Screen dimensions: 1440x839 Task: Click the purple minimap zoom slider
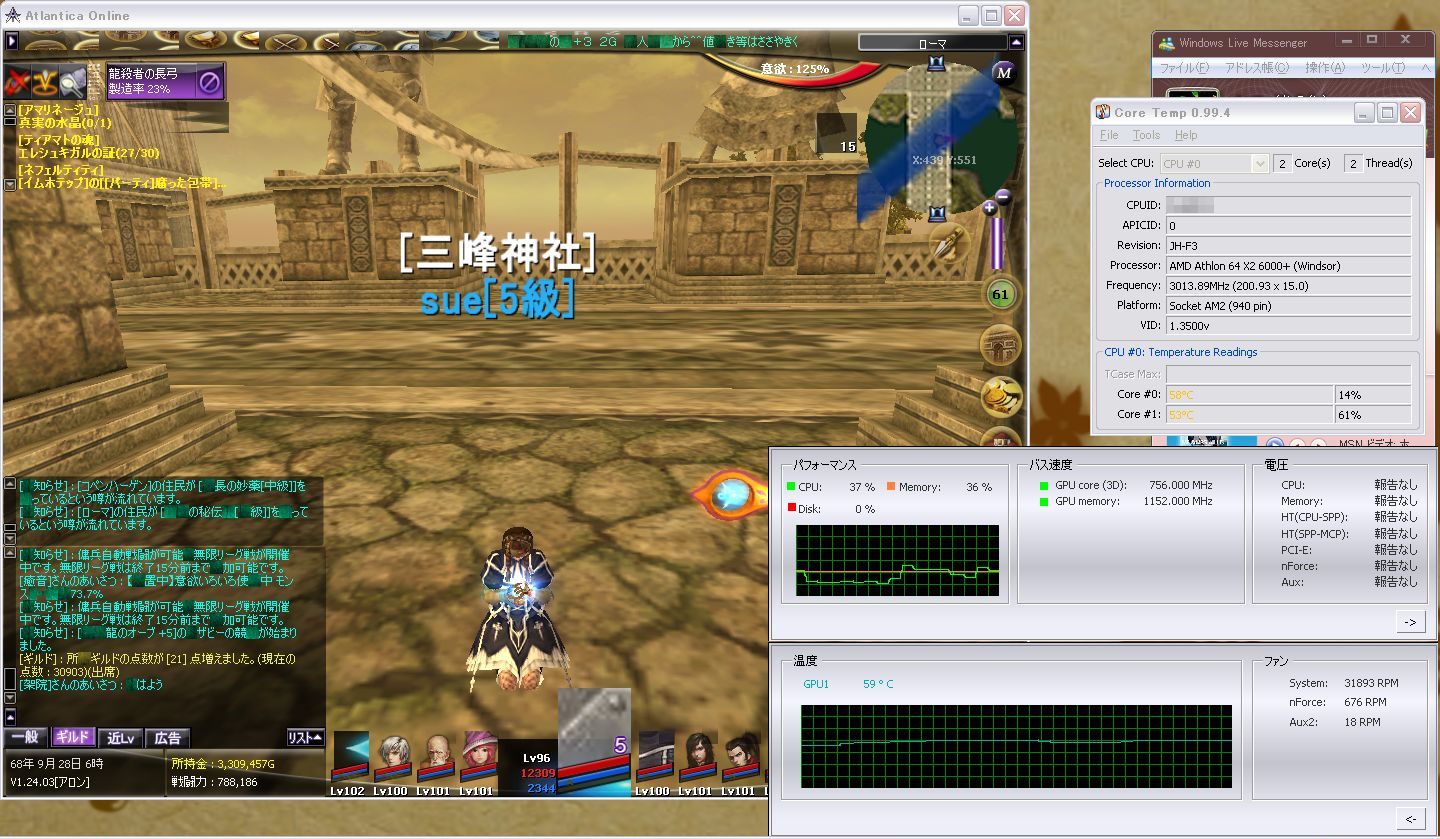(997, 242)
